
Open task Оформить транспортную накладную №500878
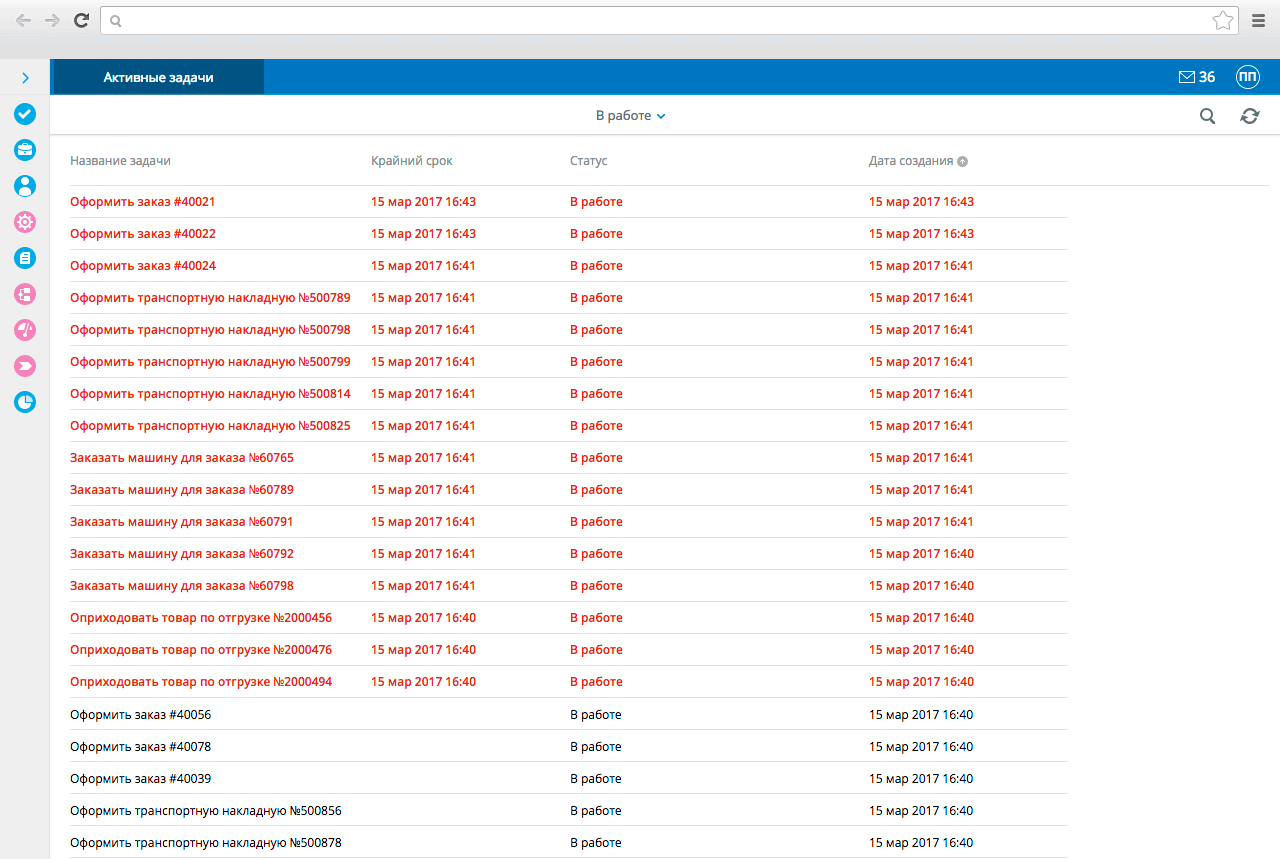pyautogui.click(x=206, y=843)
